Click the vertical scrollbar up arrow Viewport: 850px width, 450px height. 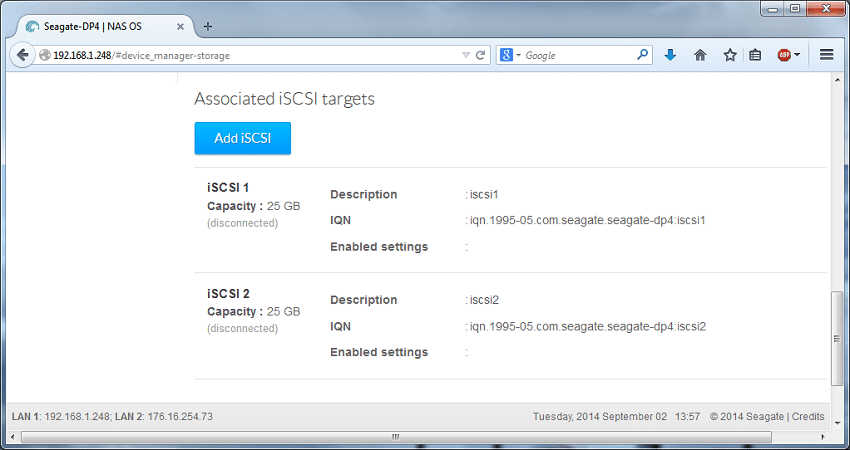[x=838, y=80]
